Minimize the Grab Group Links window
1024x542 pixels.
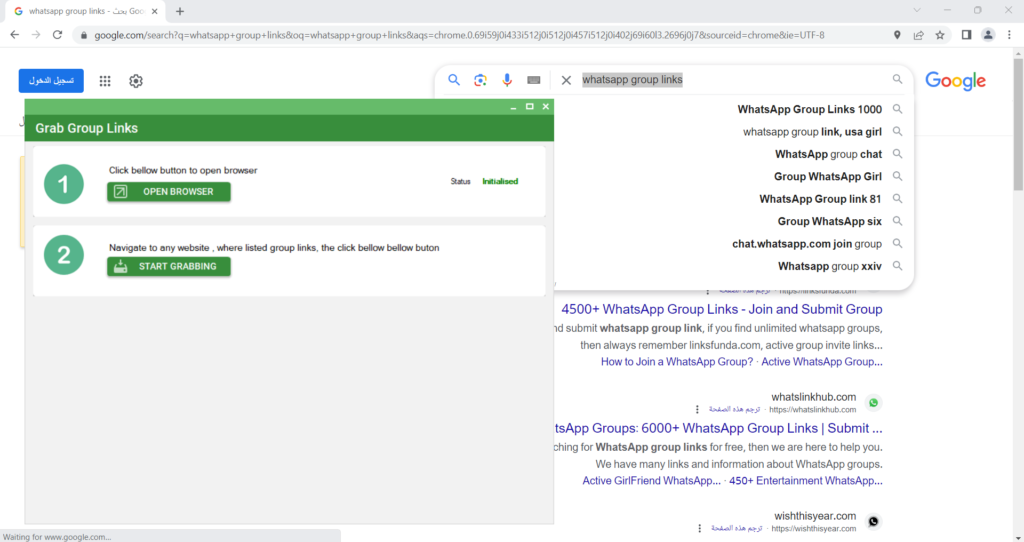click(513, 106)
